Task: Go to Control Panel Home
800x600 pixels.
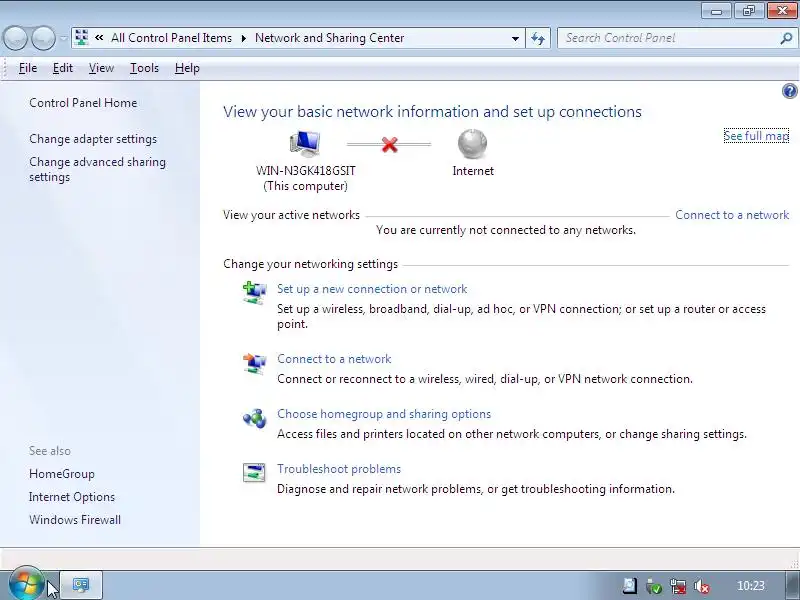Action: click(x=83, y=103)
